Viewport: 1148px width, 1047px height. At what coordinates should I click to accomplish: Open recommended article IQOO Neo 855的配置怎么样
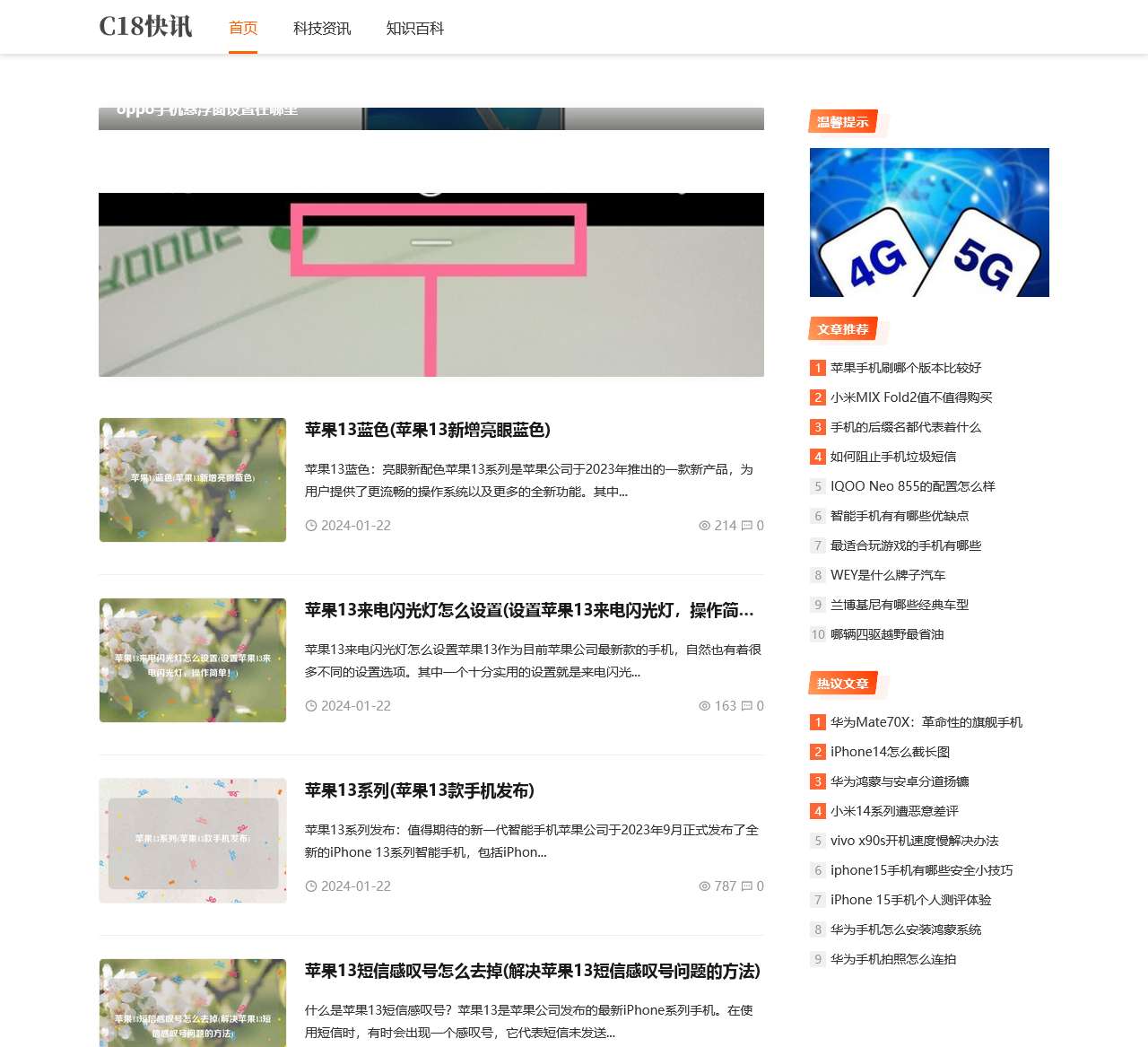pyautogui.click(x=913, y=486)
